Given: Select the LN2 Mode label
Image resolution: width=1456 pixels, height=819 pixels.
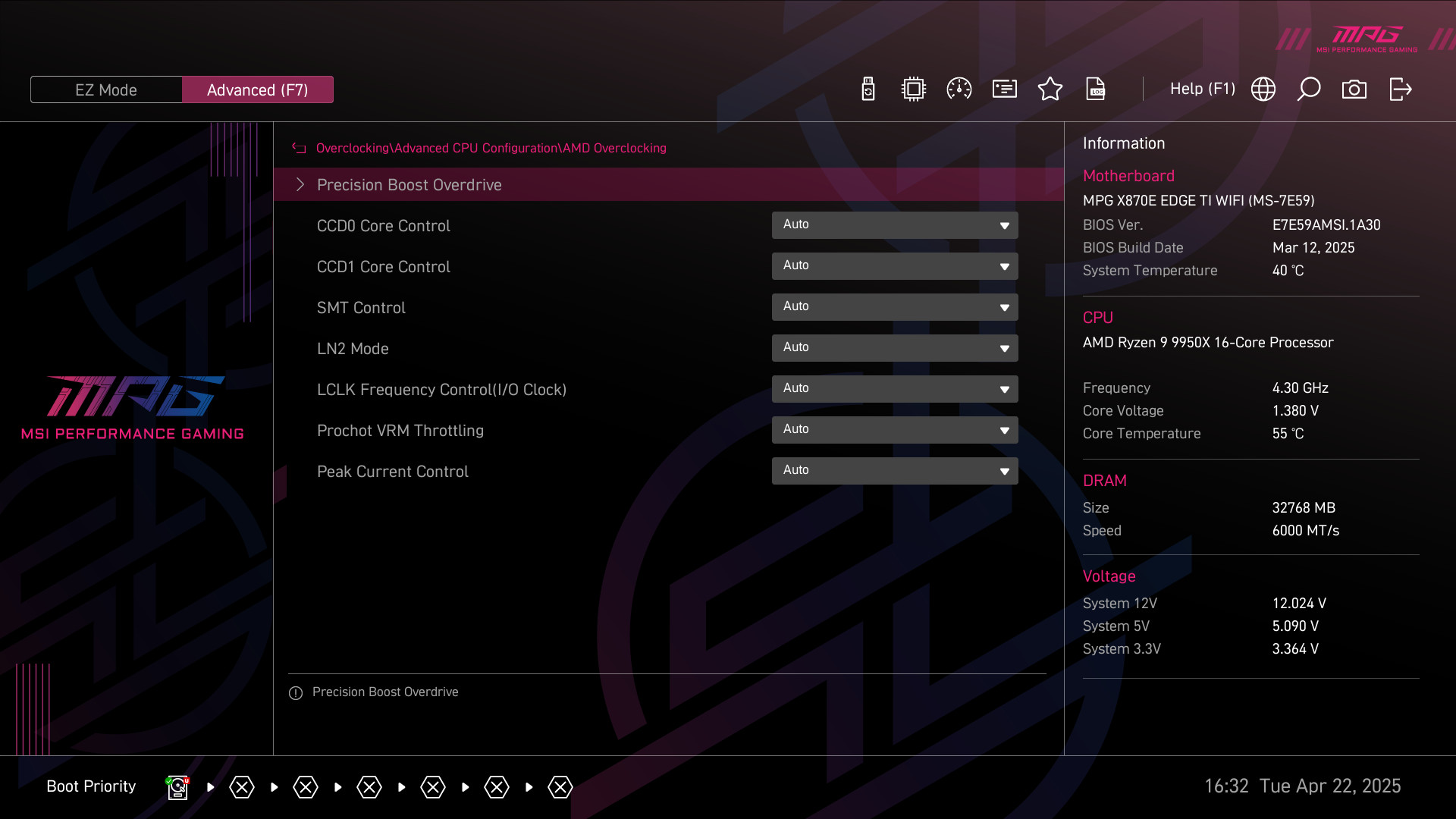Looking at the screenshot, I should (353, 349).
